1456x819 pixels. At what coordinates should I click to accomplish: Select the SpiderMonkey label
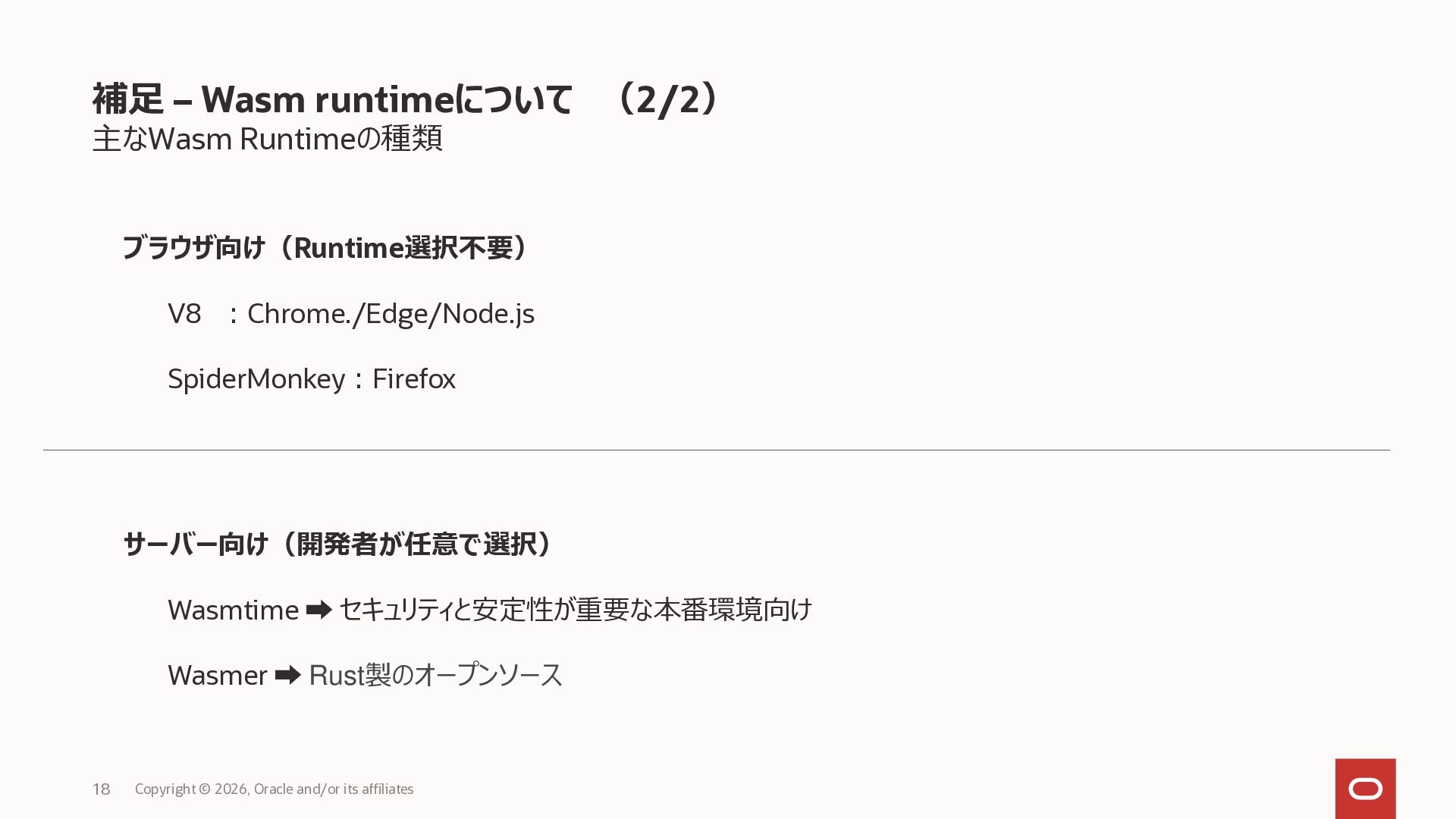256,379
